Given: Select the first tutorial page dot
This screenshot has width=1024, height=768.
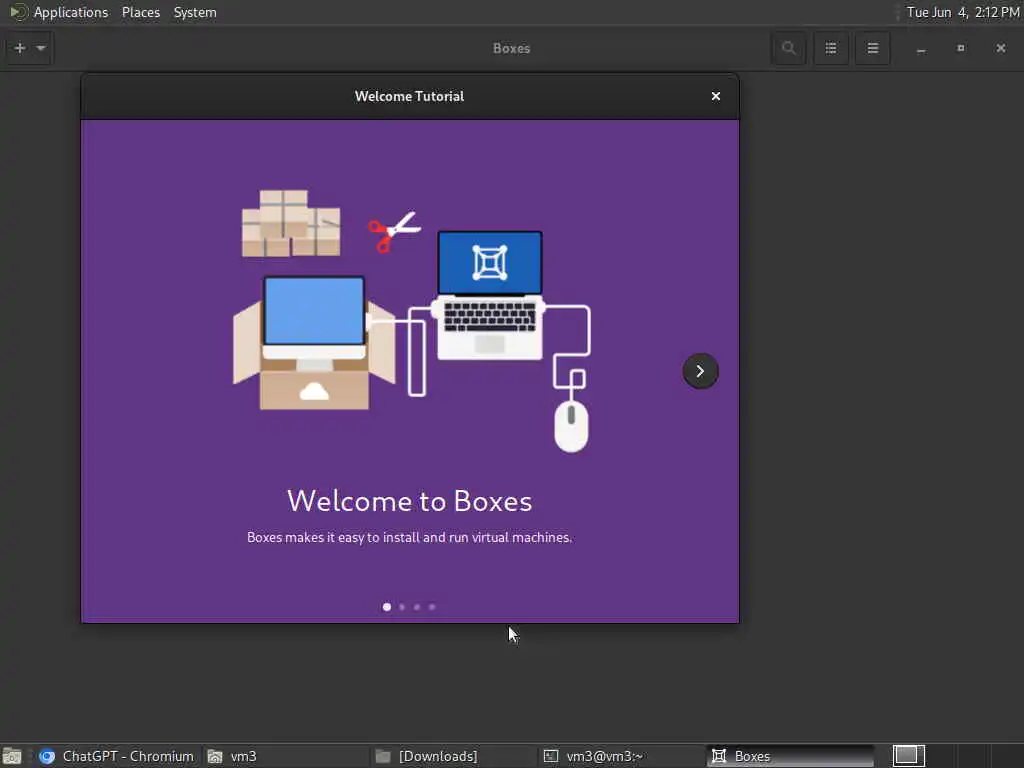Looking at the screenshot, I should 387,607.
